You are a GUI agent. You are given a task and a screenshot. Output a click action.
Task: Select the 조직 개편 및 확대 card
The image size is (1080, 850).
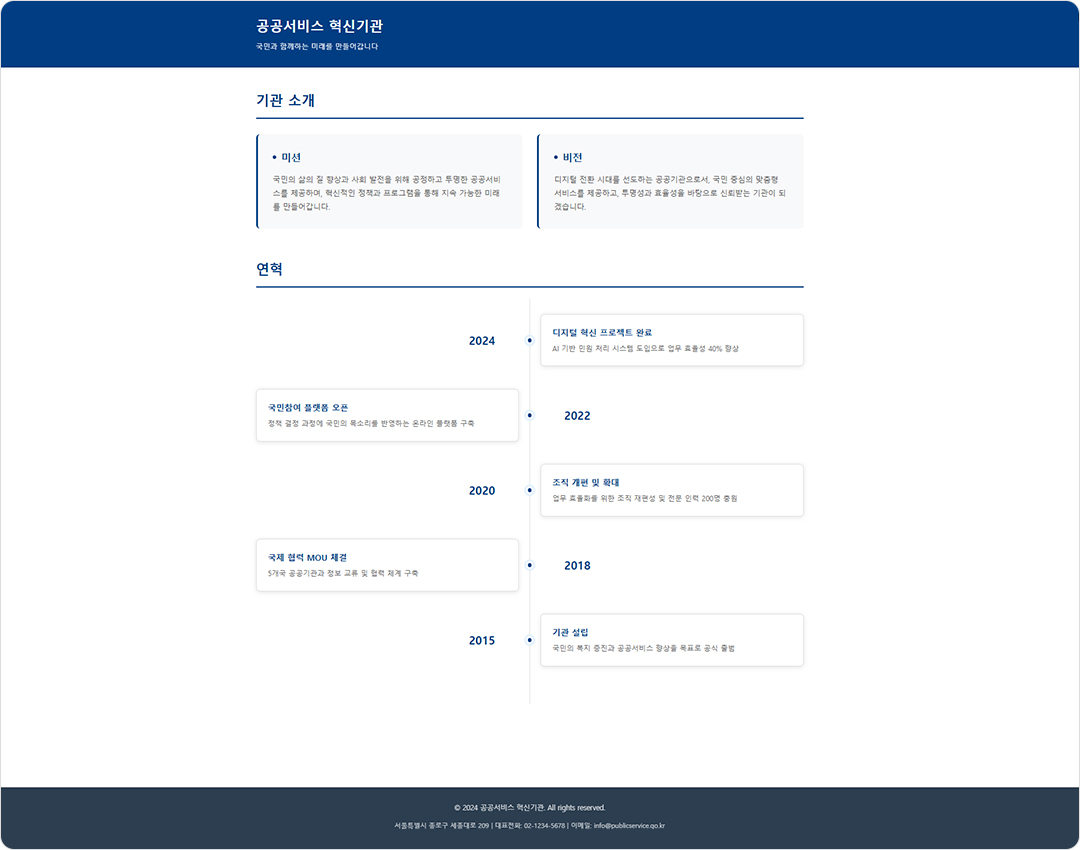coord(671,490)
